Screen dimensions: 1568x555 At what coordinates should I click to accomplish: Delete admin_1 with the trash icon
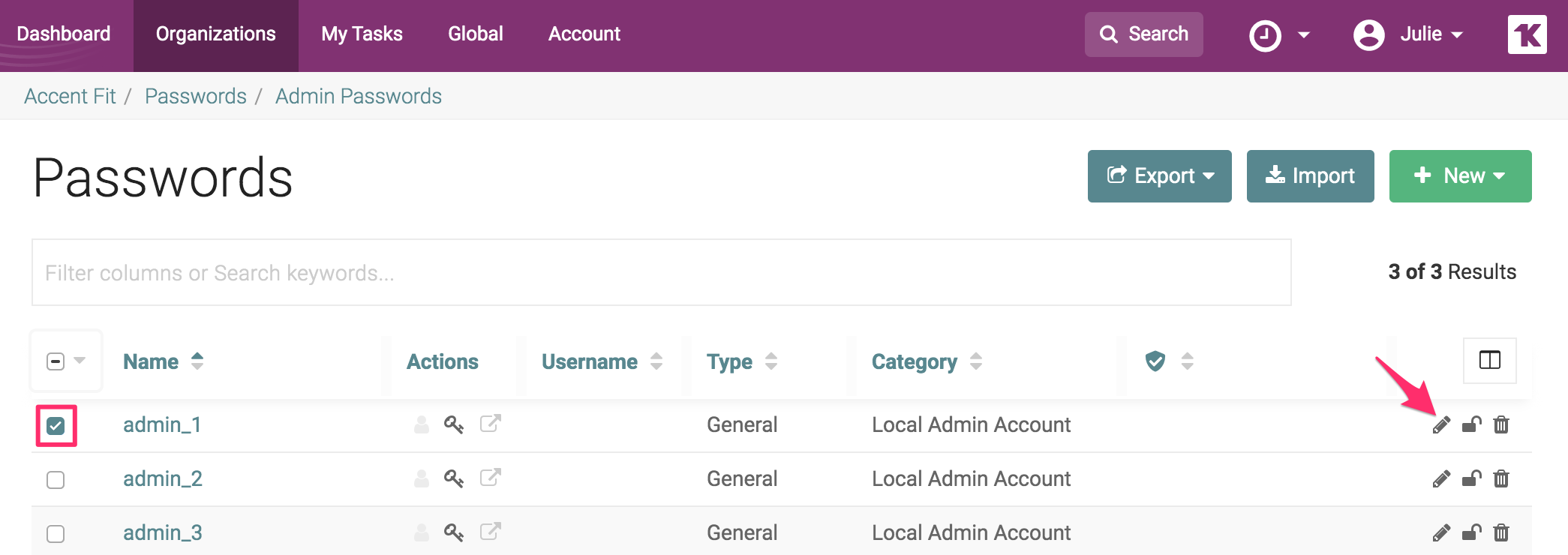coord(1501,424)
